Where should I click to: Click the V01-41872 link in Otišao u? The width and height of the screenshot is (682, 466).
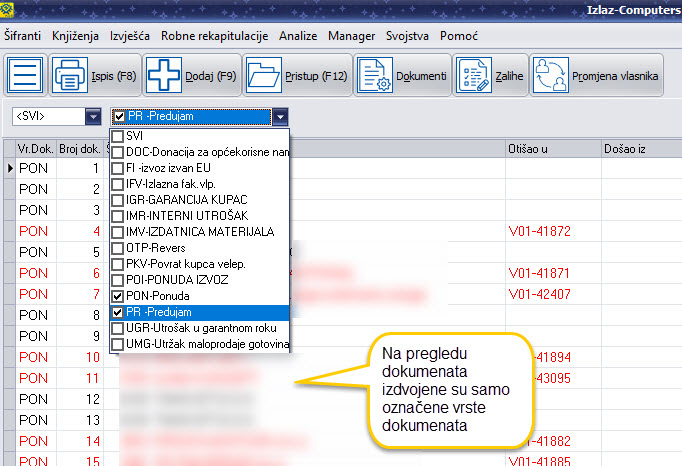point(539,231)
